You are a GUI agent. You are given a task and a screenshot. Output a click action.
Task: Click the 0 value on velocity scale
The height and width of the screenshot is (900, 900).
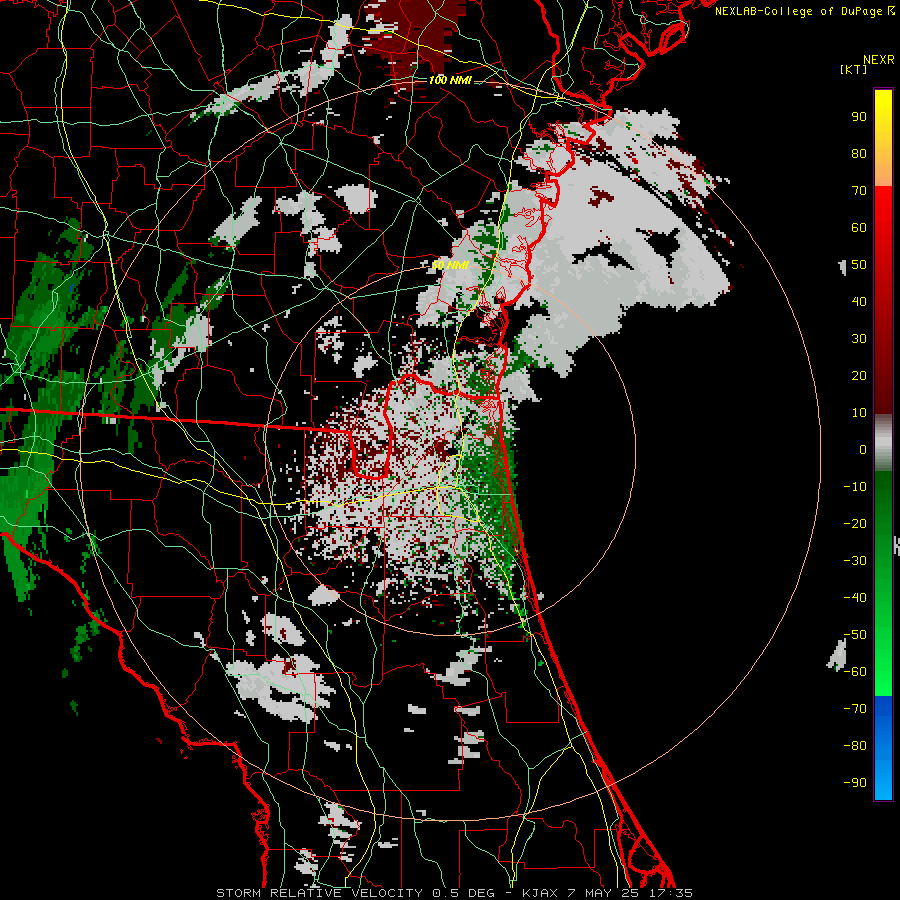tap(863, 450)
